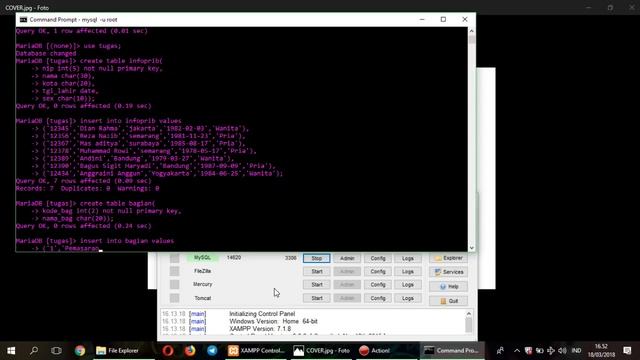
Task: Launch Chrome from the taskbar
Action: point(80,351)
